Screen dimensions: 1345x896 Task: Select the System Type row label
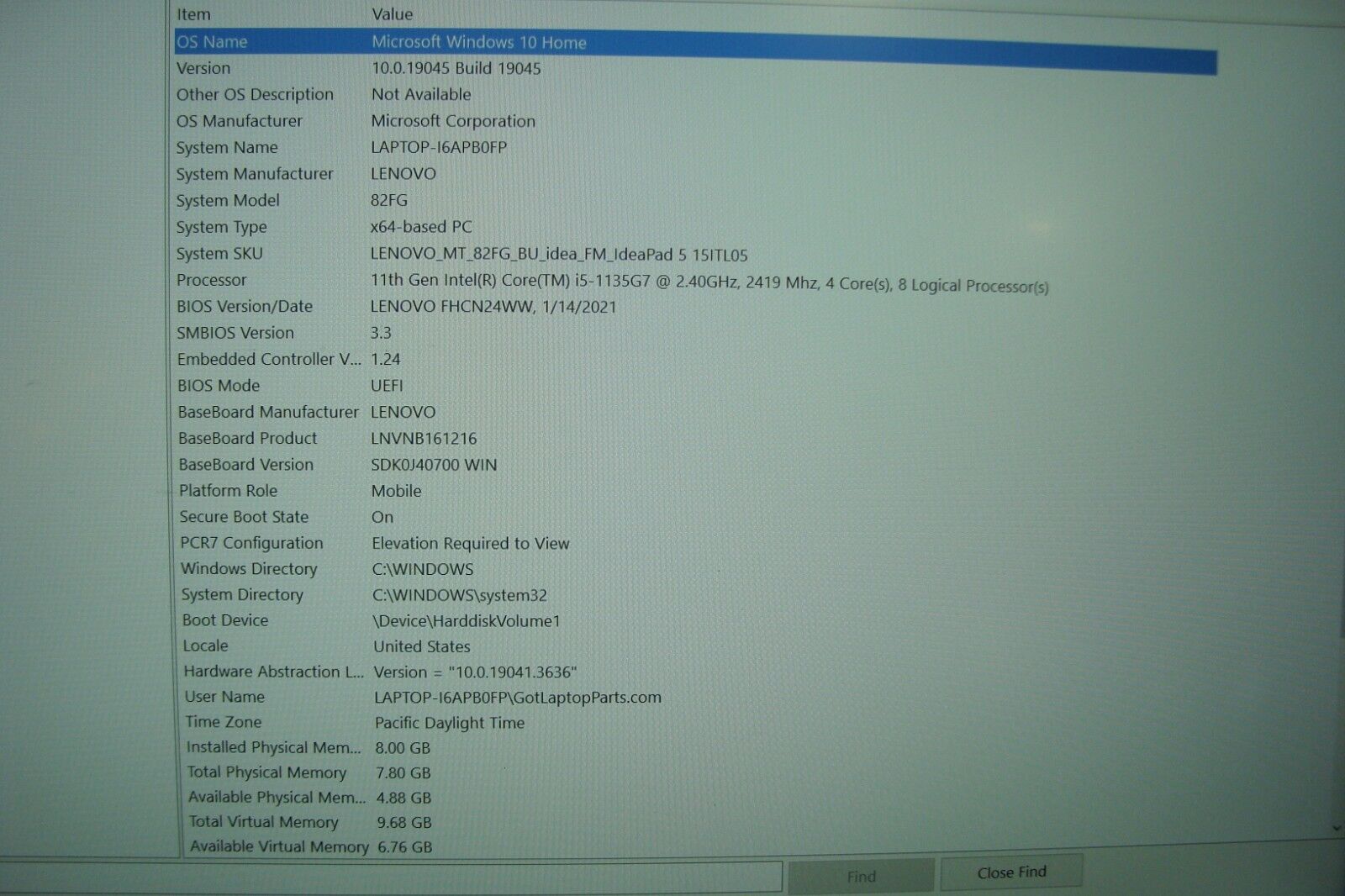[221, 227]
